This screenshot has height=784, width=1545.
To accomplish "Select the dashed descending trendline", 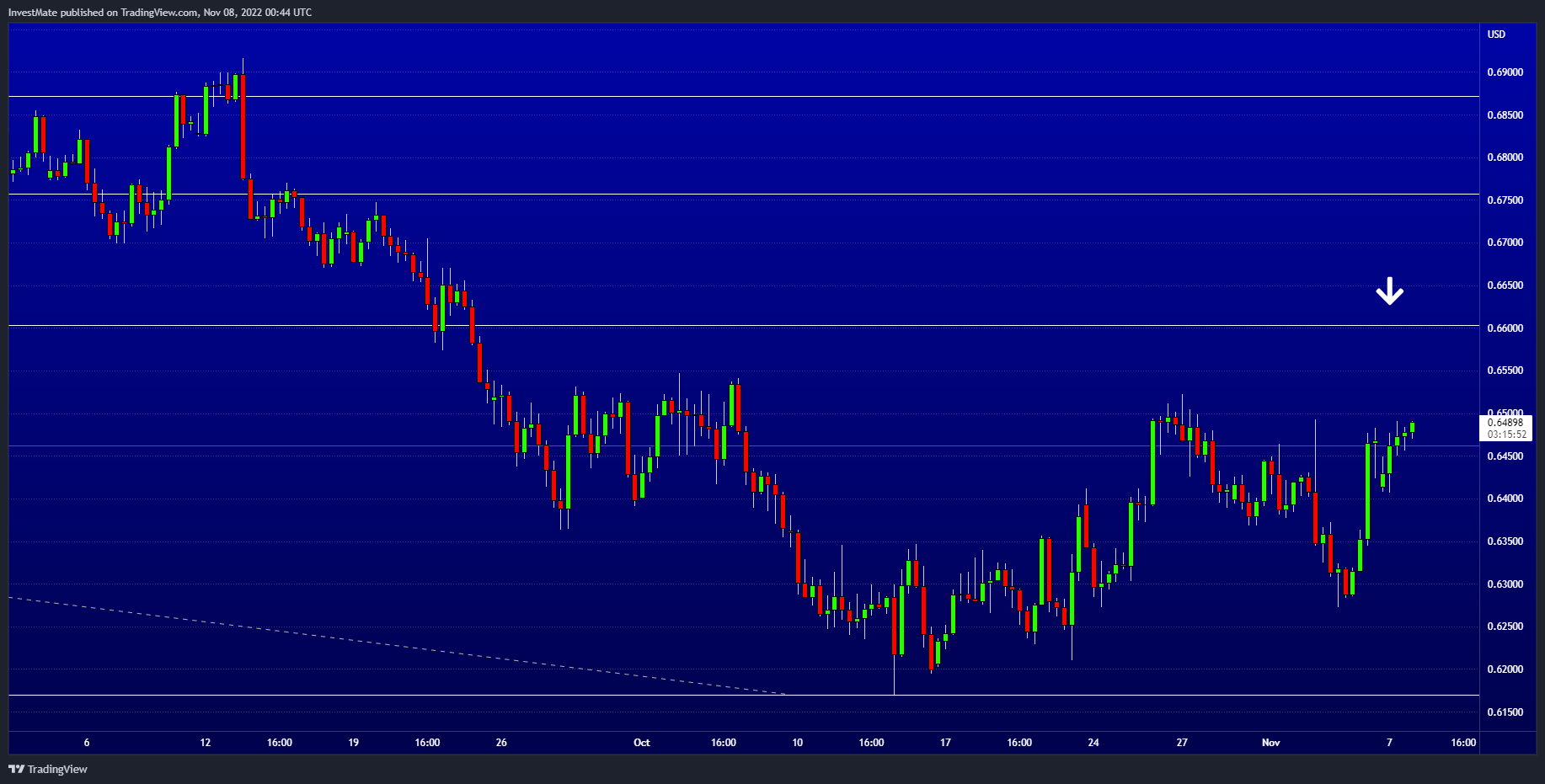I will [x=396, y=646].
